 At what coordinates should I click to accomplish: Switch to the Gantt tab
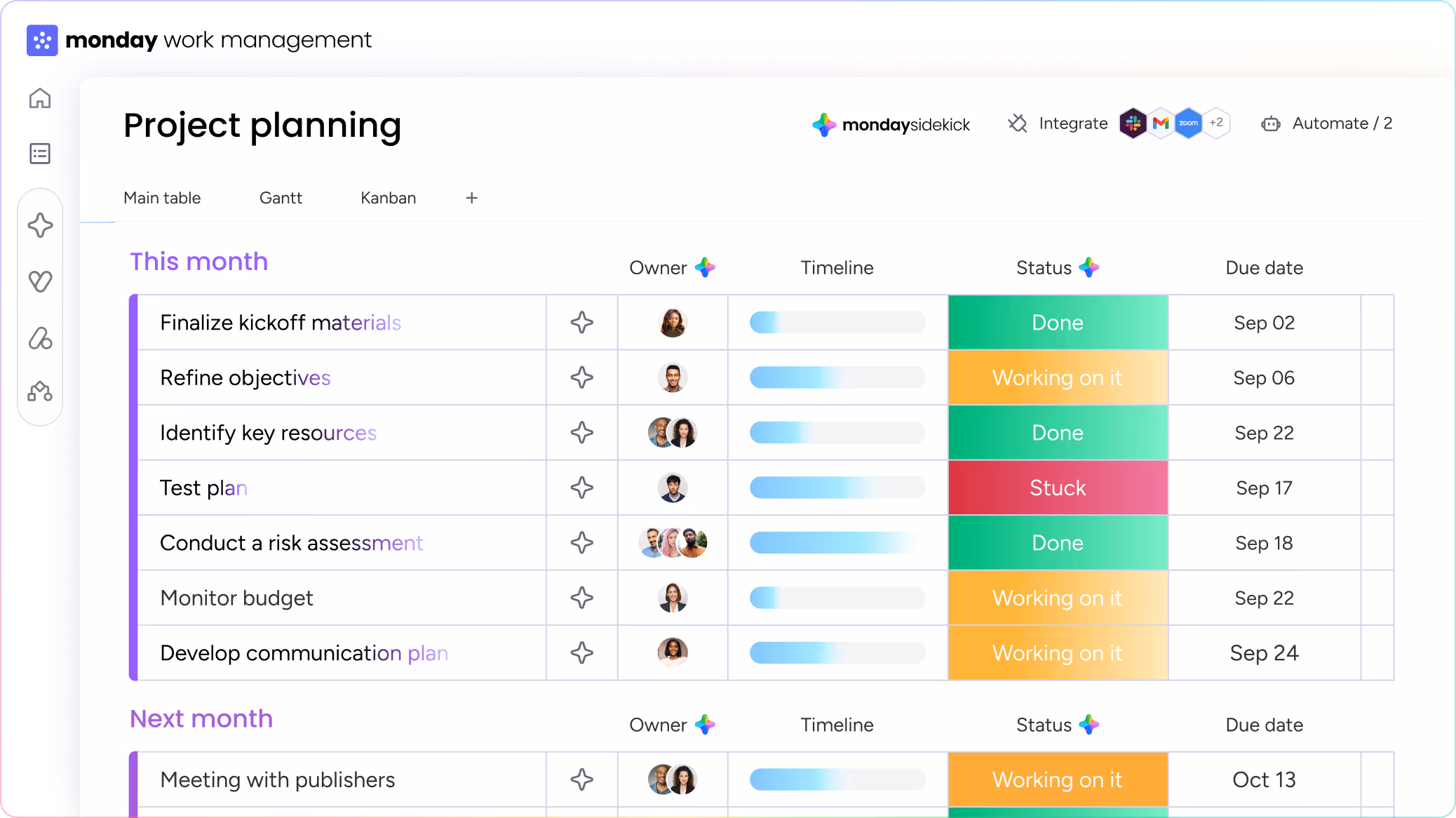coord(281,198)
